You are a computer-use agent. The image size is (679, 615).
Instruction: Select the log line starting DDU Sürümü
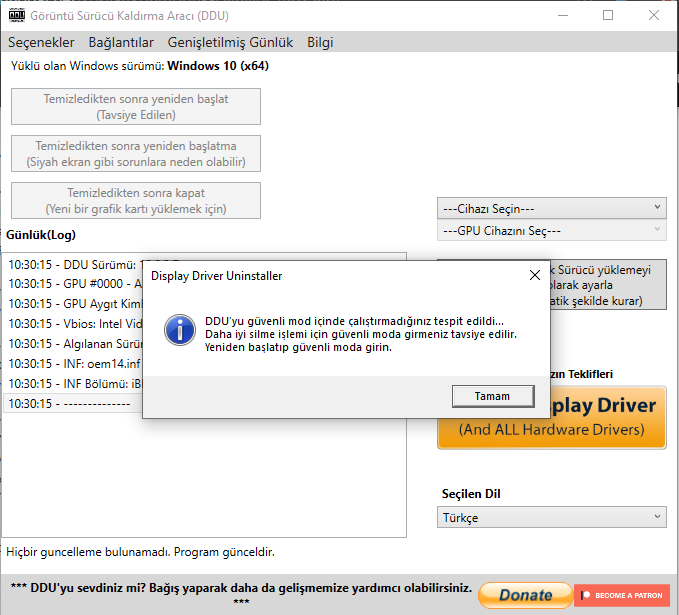coord(75,265)
